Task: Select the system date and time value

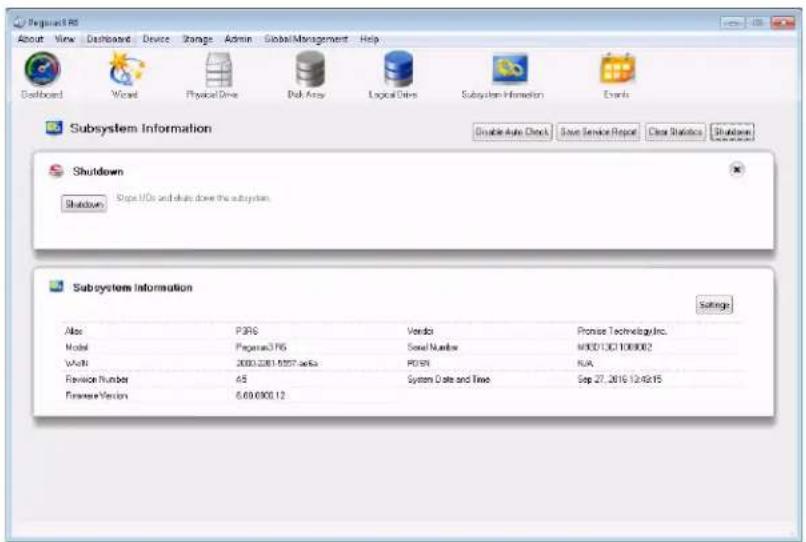Action: tap(619, 380)
